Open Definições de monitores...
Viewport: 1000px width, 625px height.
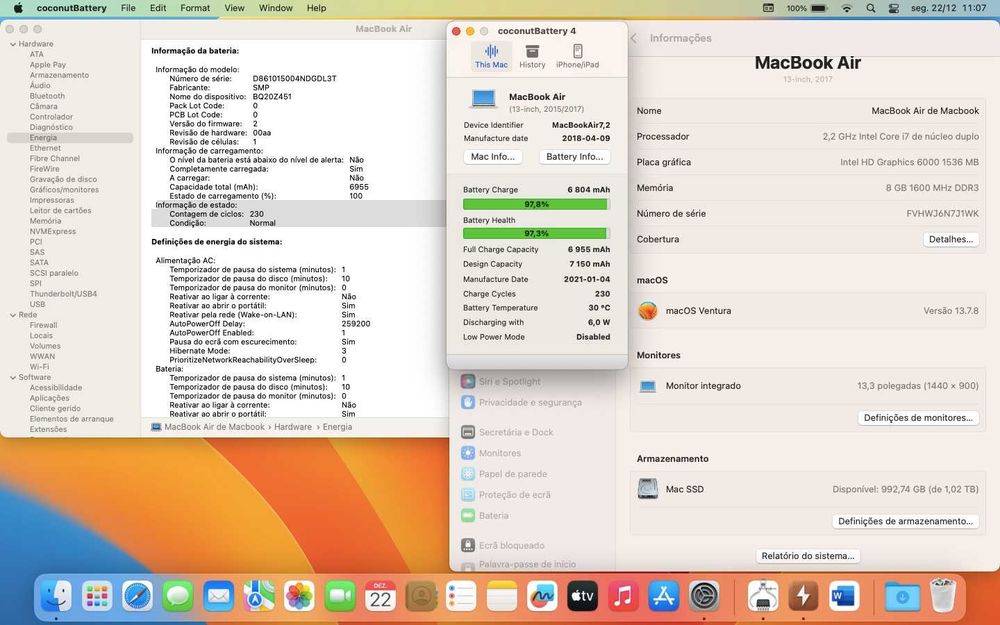click(x=918, y=418)
